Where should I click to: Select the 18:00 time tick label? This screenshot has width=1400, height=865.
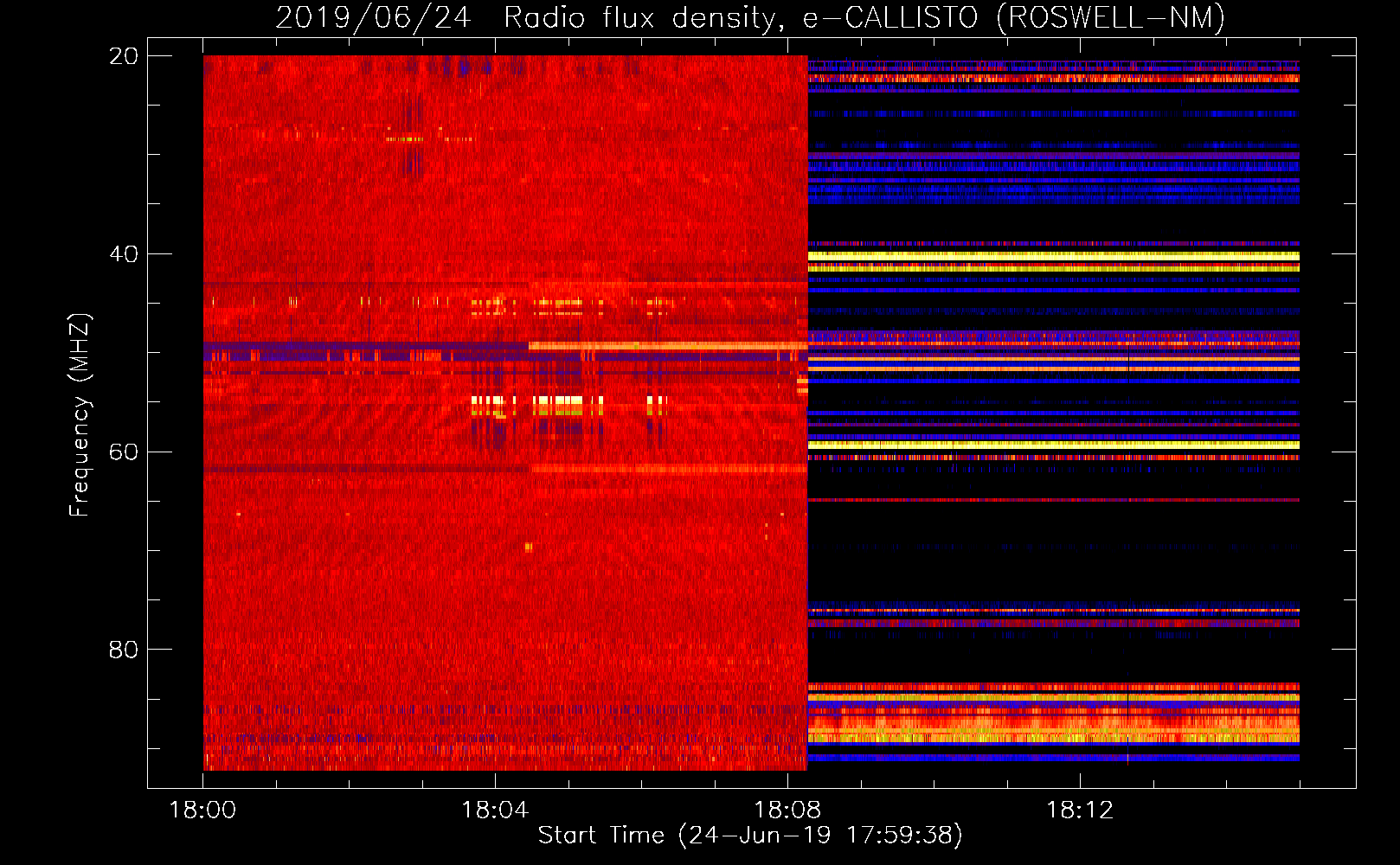tap(202, 811)
